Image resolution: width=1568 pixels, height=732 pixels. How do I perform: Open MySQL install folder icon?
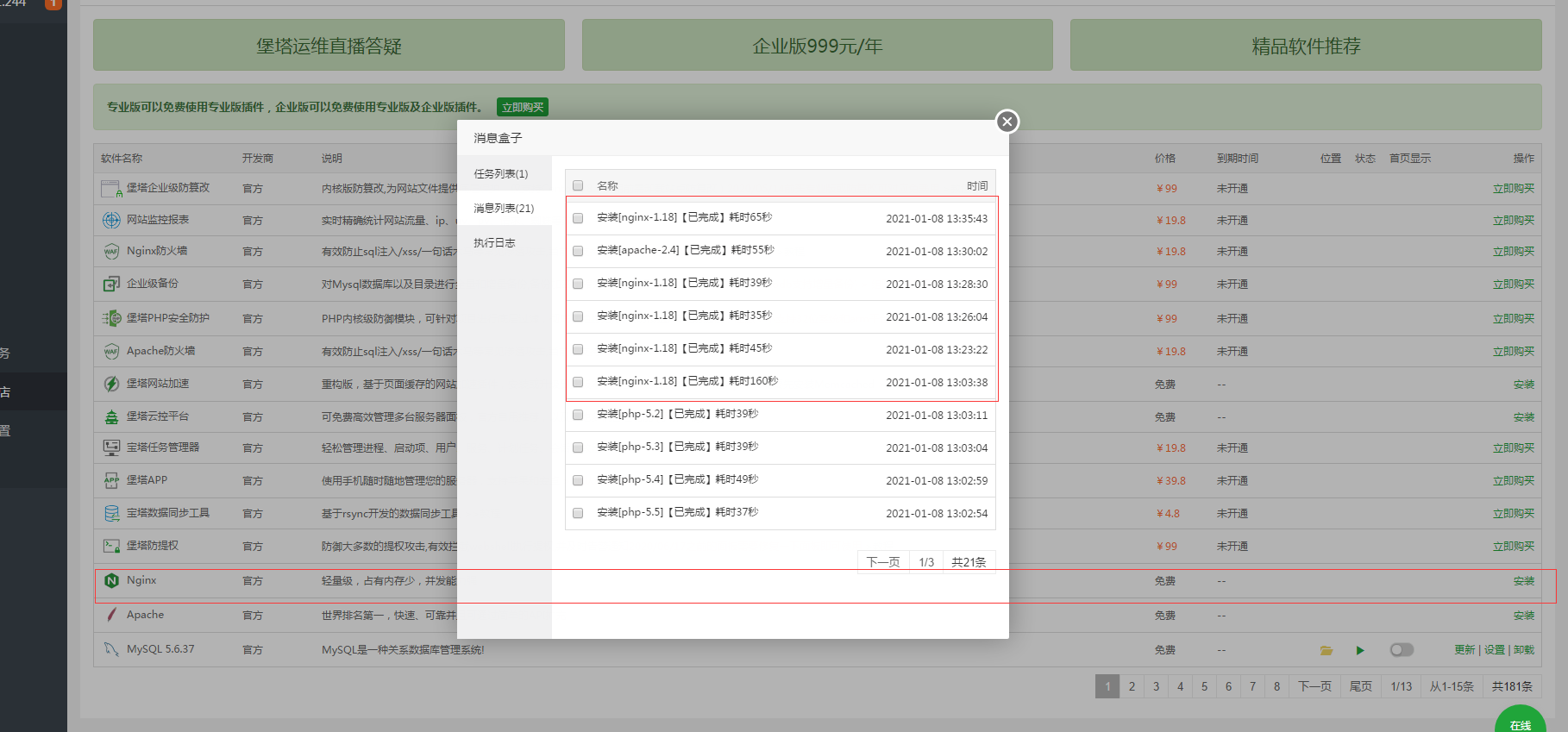point(1327,650)
